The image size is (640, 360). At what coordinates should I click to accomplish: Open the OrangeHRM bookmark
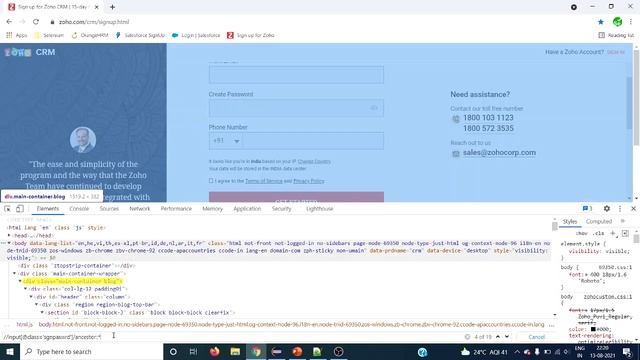point(90,36)
